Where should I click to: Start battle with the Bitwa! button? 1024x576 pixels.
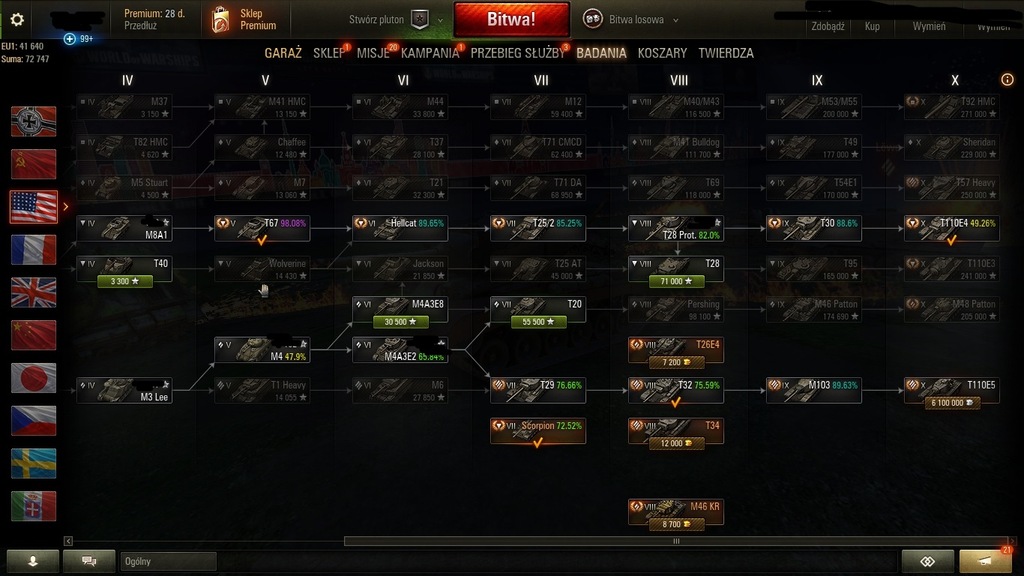(x=511, y=20)
